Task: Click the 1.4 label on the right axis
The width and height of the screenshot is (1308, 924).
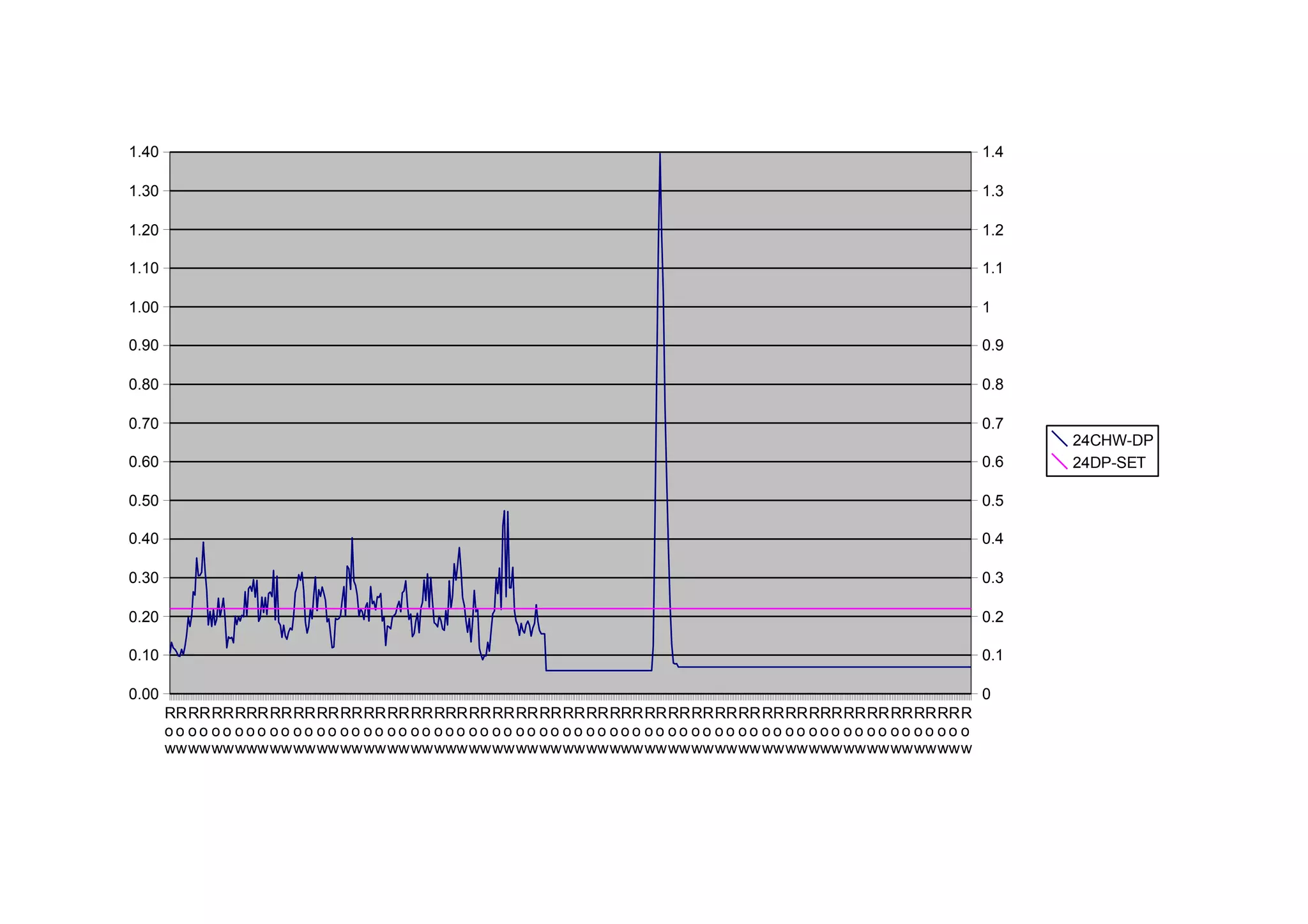Action: point(992,152)
